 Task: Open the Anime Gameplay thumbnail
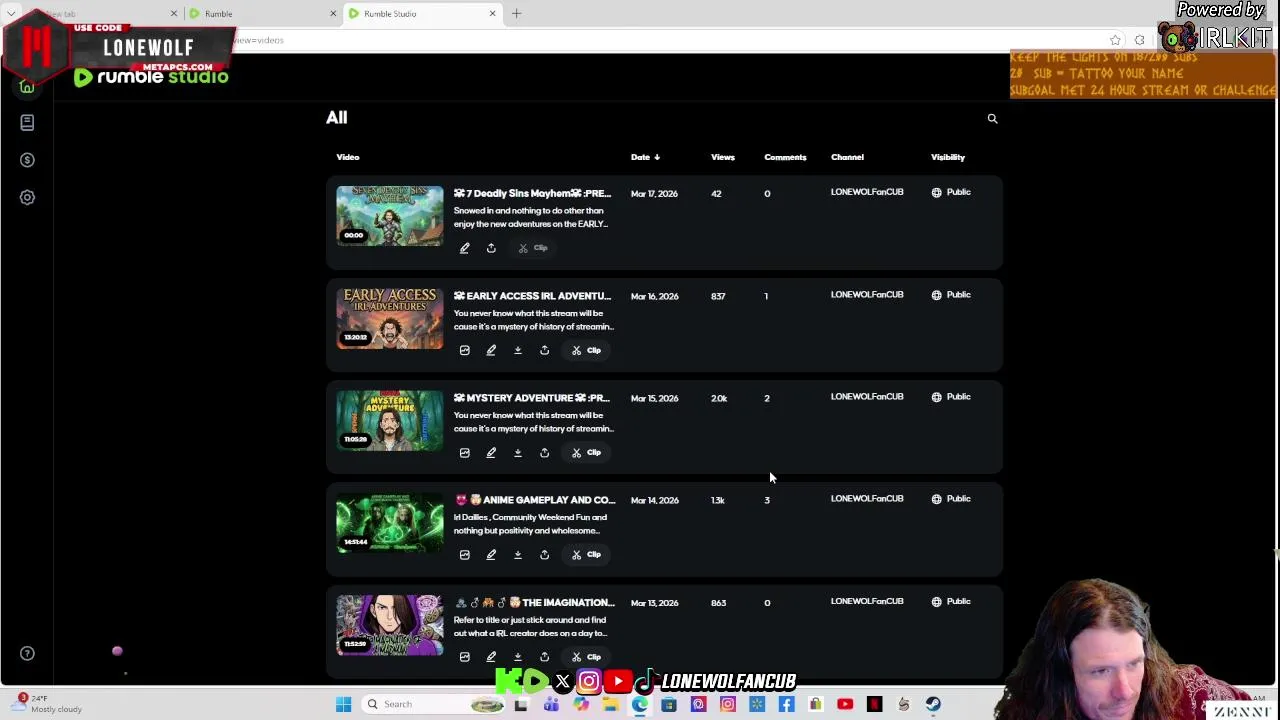(389, 522)
